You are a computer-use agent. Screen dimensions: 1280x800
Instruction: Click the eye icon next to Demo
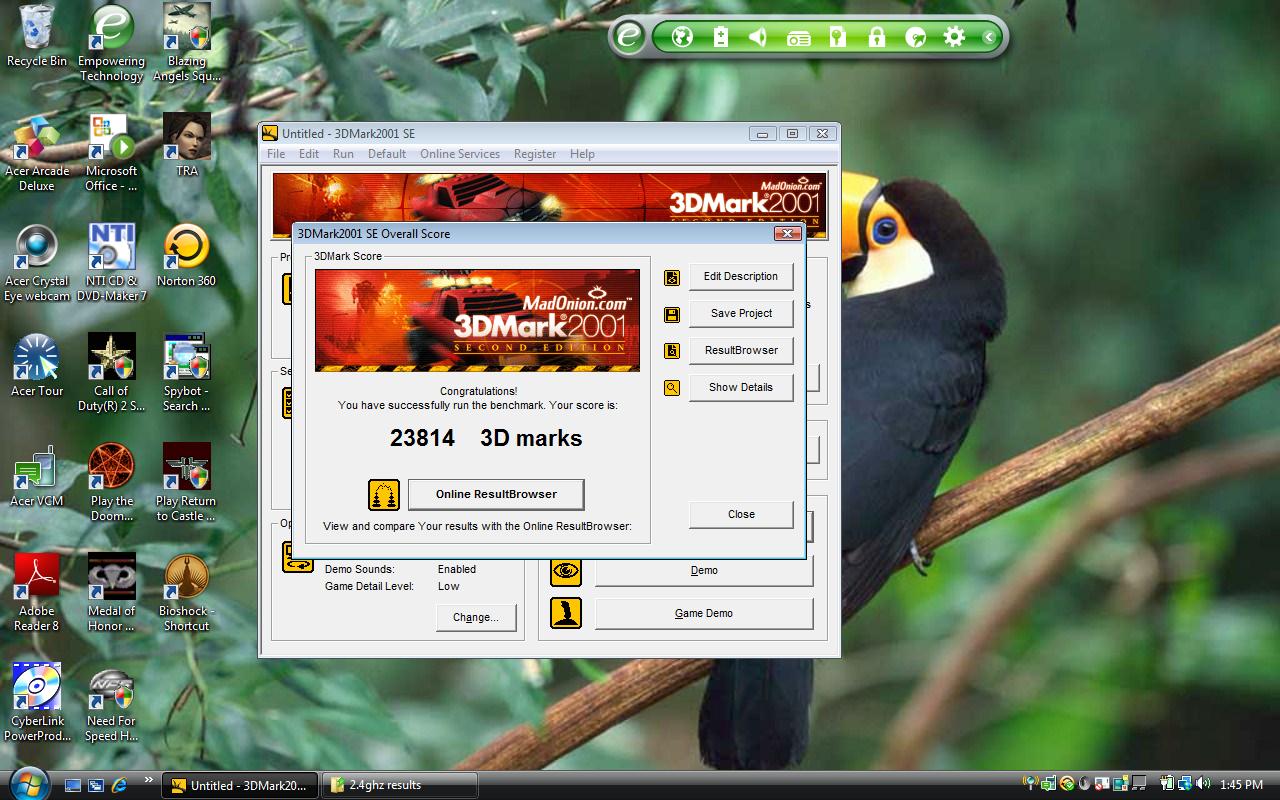point(566,571)
